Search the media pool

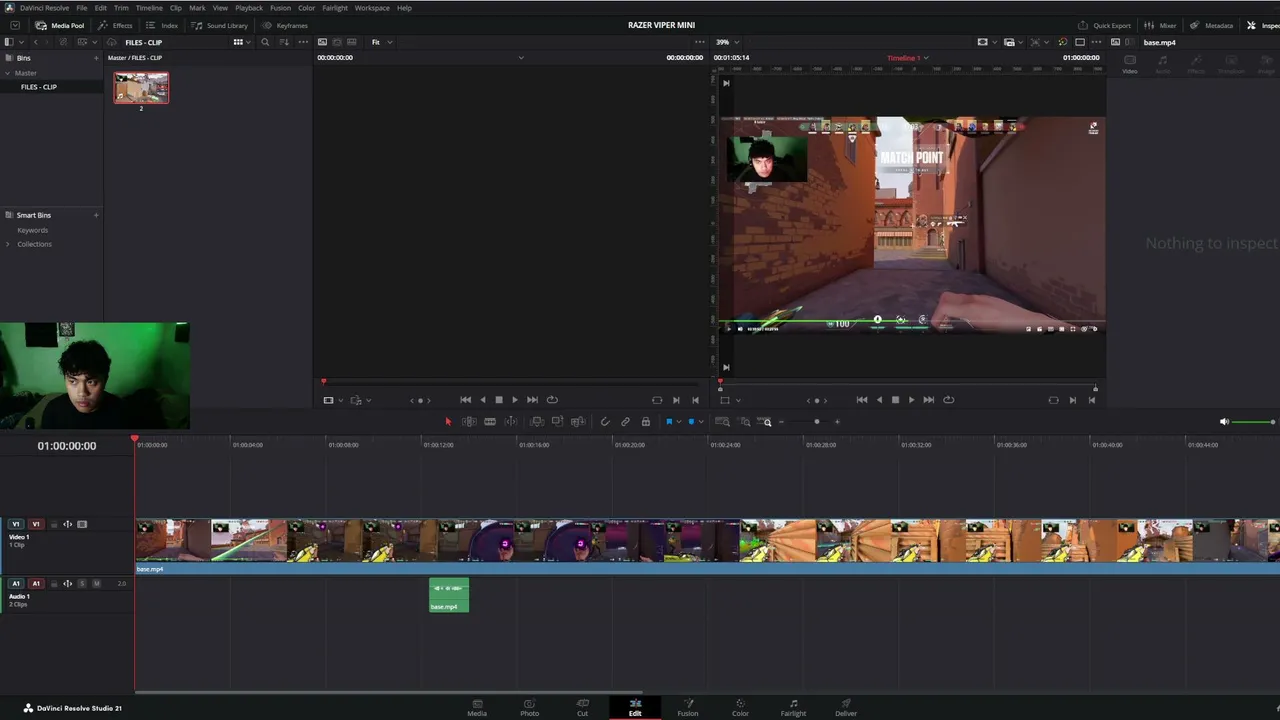(x=265, y=42)
